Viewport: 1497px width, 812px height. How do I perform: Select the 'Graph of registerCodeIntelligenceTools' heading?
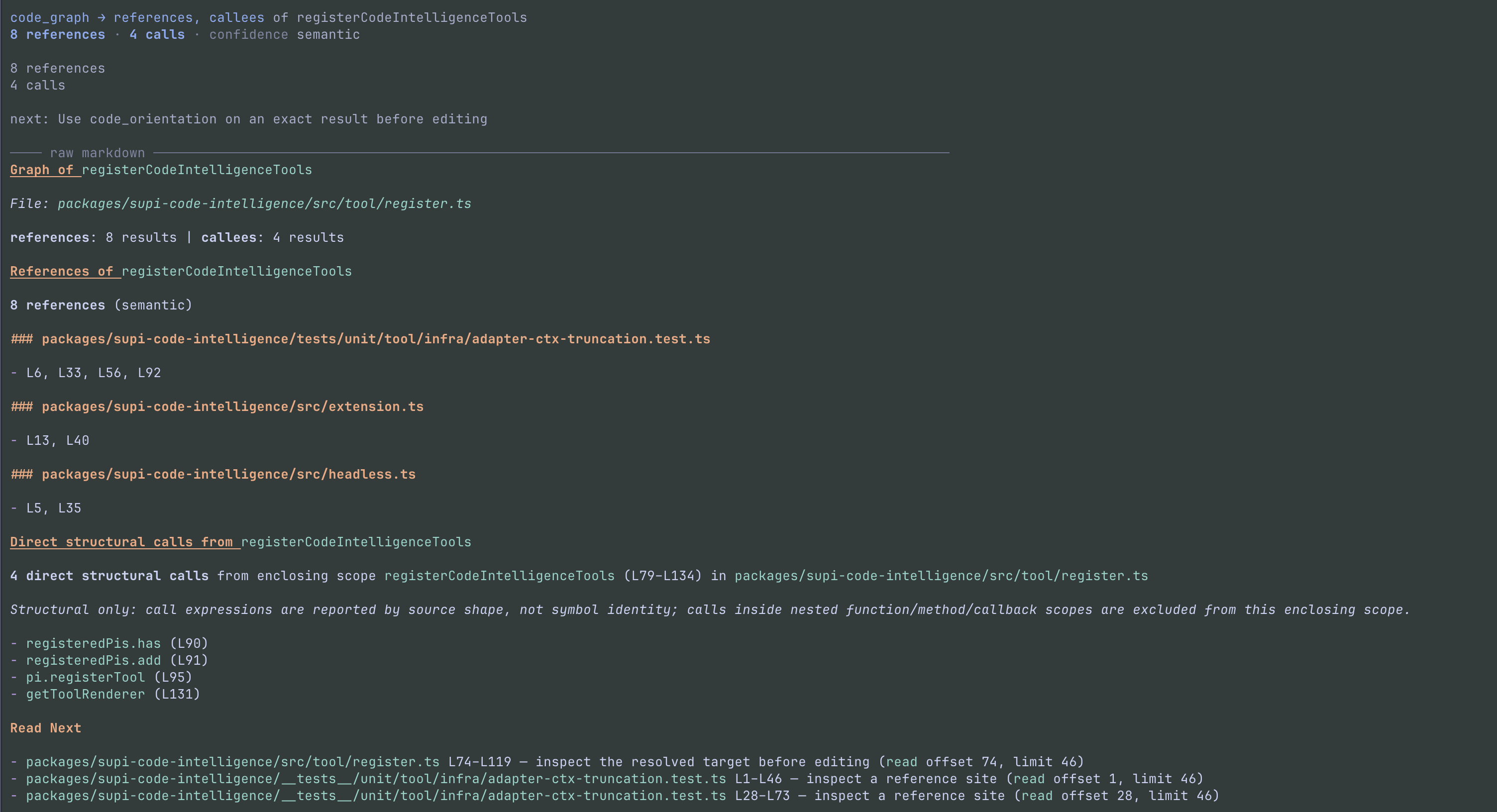161,170
